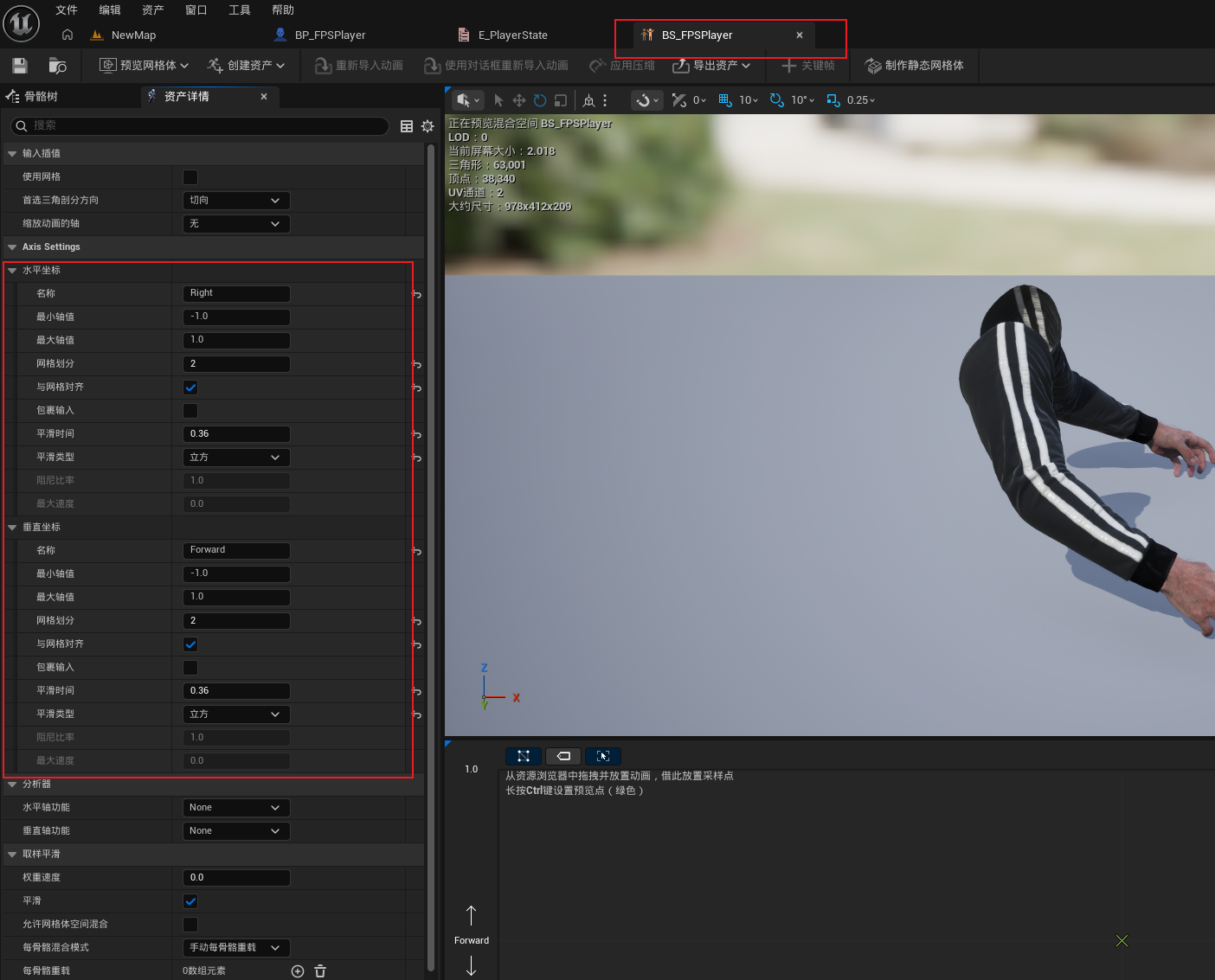This screenshot has width=1215, height=980.
Task: Enable horizontal axis 包裹输入 checkbox
Action: click(190, 411)
